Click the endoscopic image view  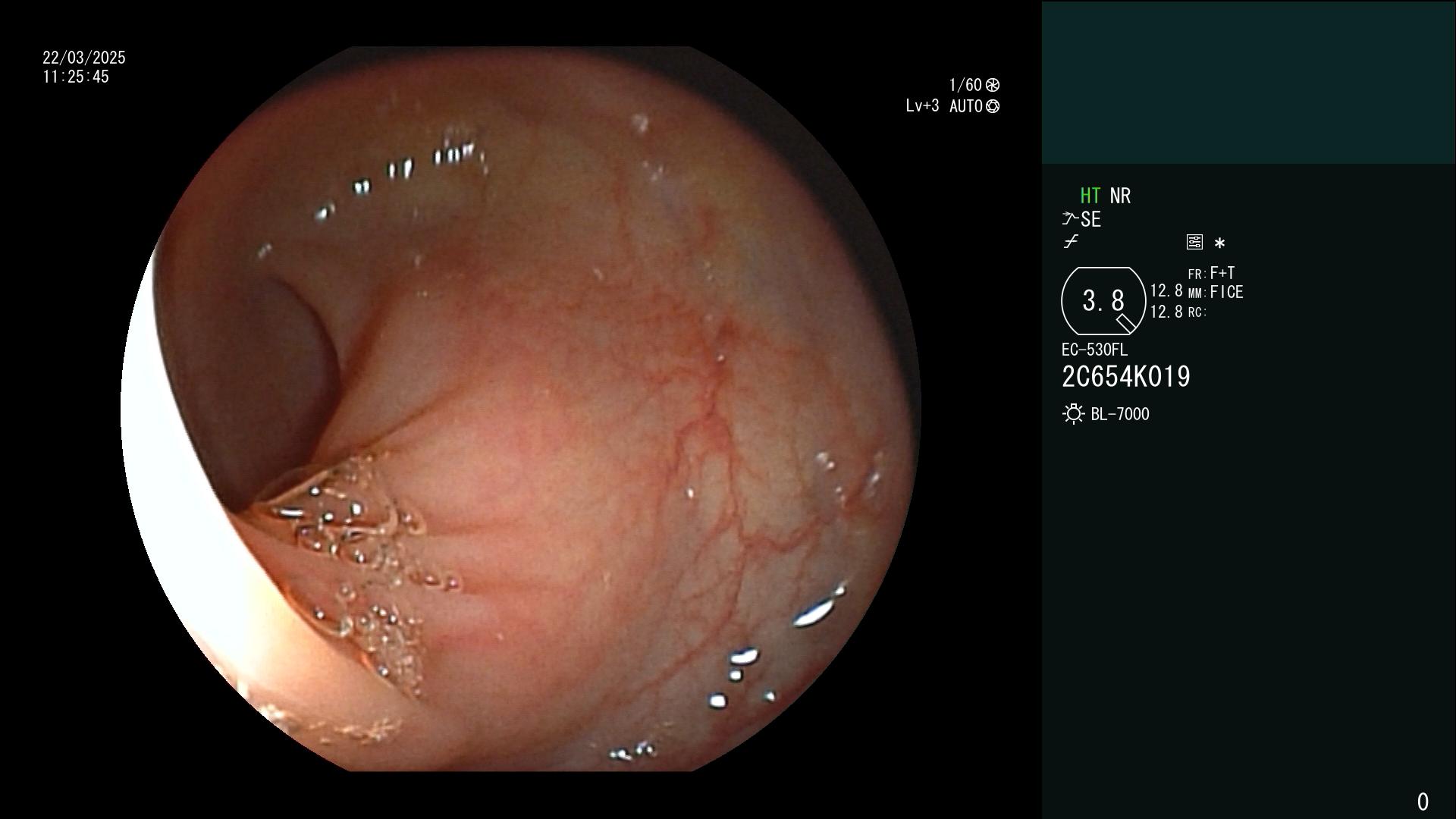point(521,409)
